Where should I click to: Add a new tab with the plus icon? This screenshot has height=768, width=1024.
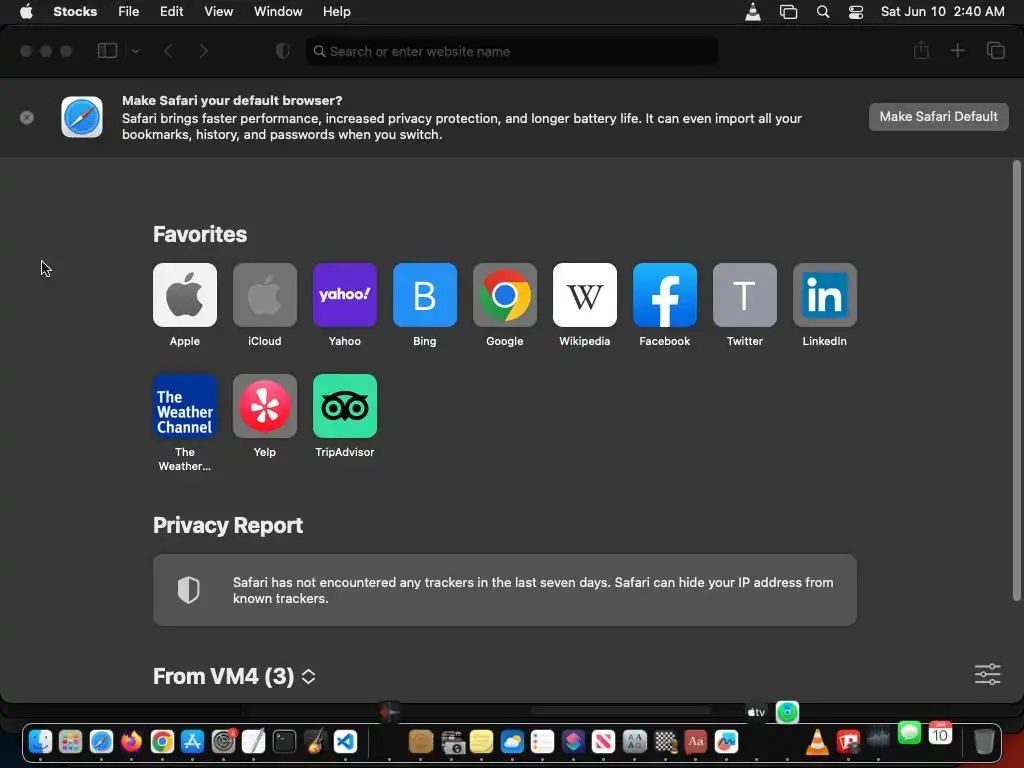pos(957,50)
